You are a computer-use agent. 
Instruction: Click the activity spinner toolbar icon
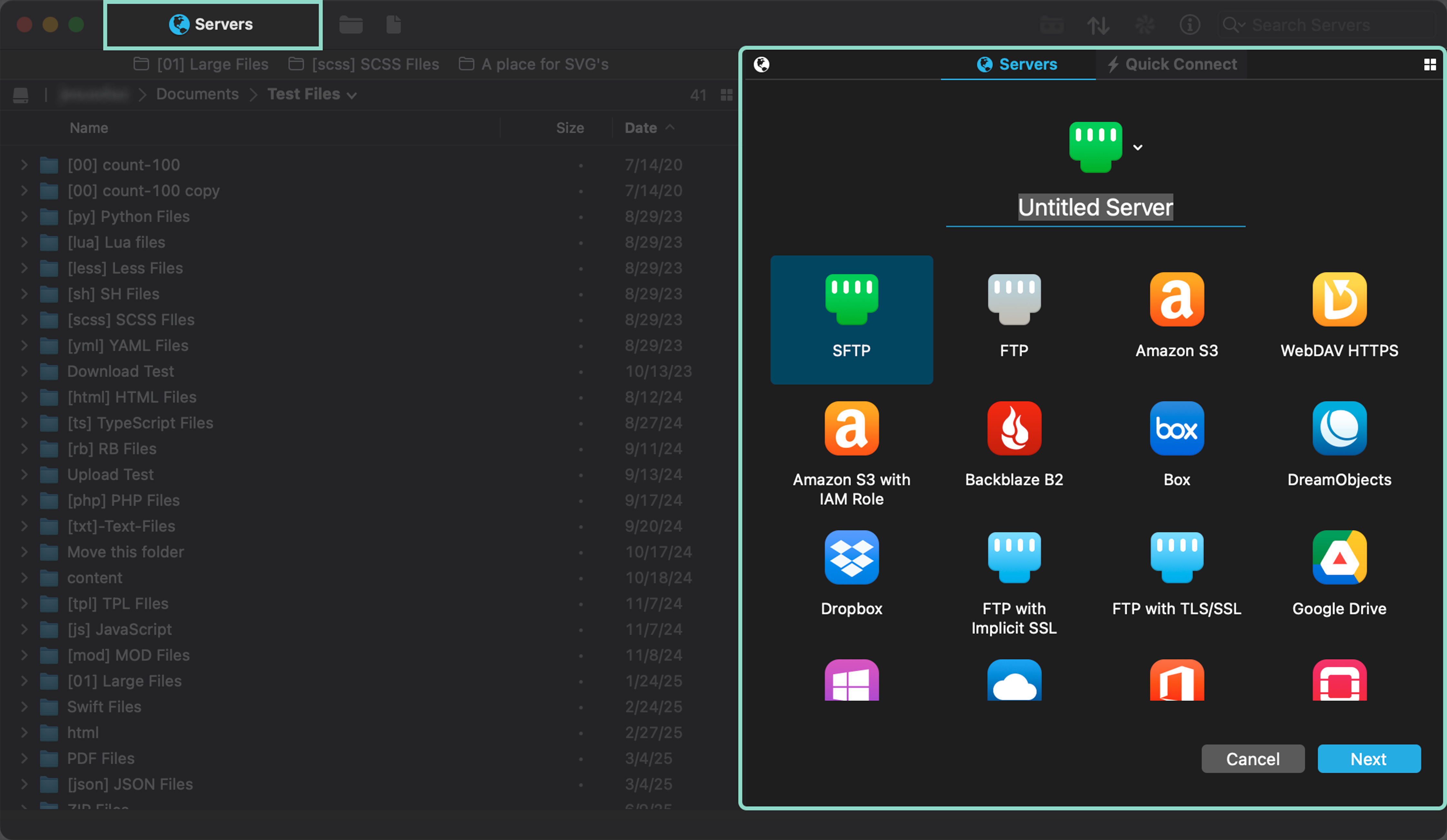[x=1144, y=25]
